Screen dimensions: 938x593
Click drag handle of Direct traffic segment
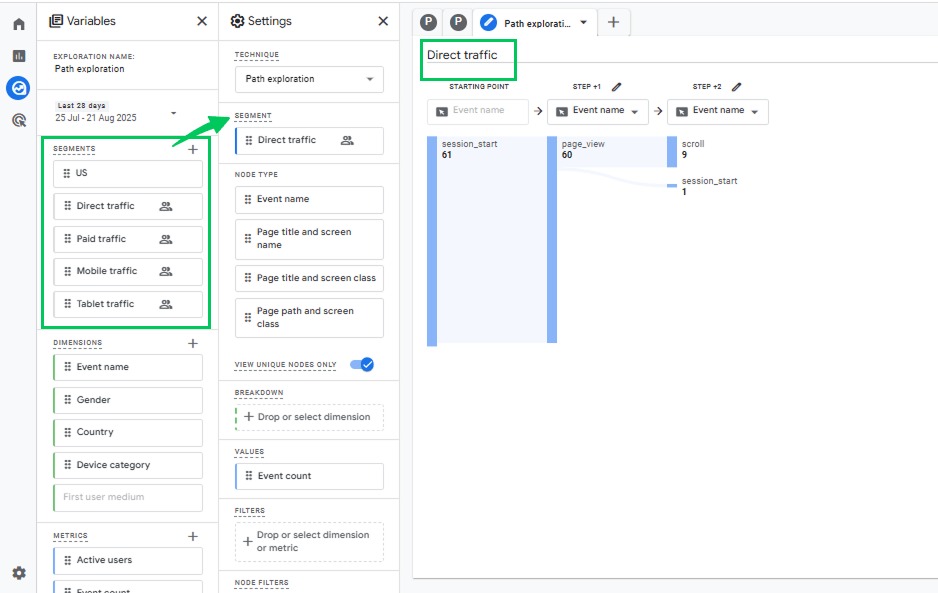(67, 206)
